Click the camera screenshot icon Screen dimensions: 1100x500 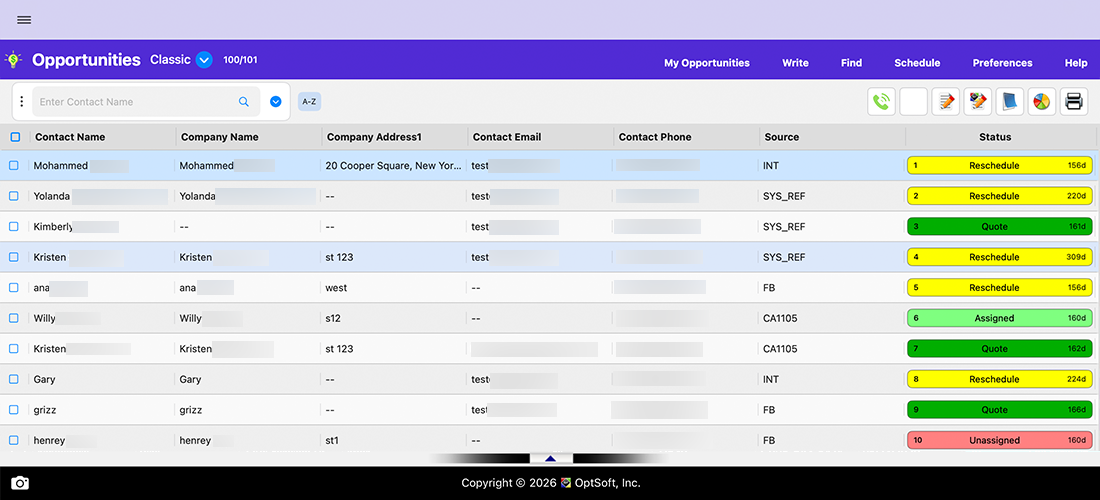pyautogui.click(x=20, y=483)
